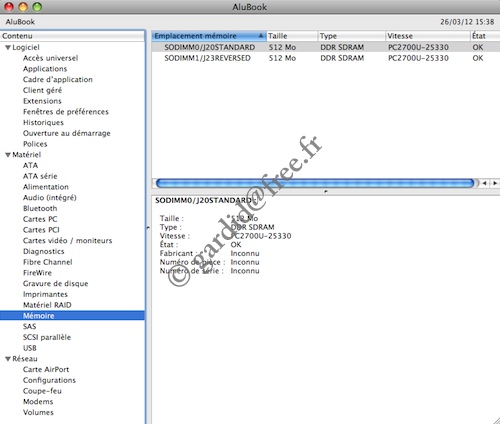500x424 pixels.
Task: Select Modems in the sidebar
Action: click(38, 402)
